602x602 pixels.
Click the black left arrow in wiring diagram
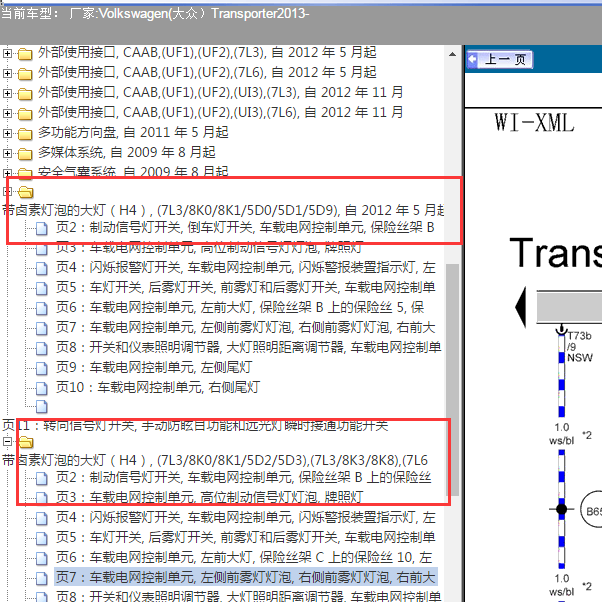click(521, 307)
